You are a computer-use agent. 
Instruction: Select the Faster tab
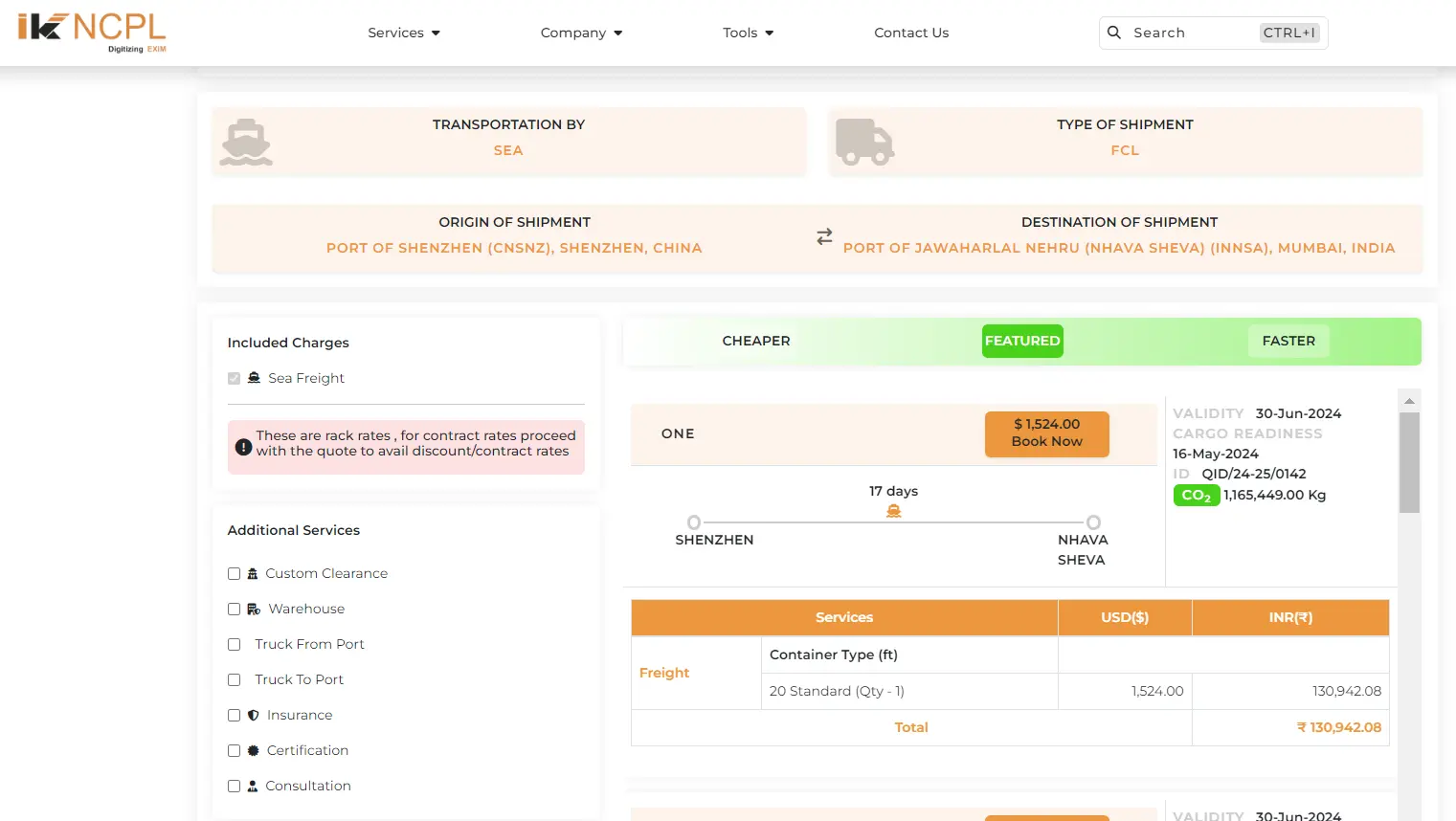click(1288, 341)
